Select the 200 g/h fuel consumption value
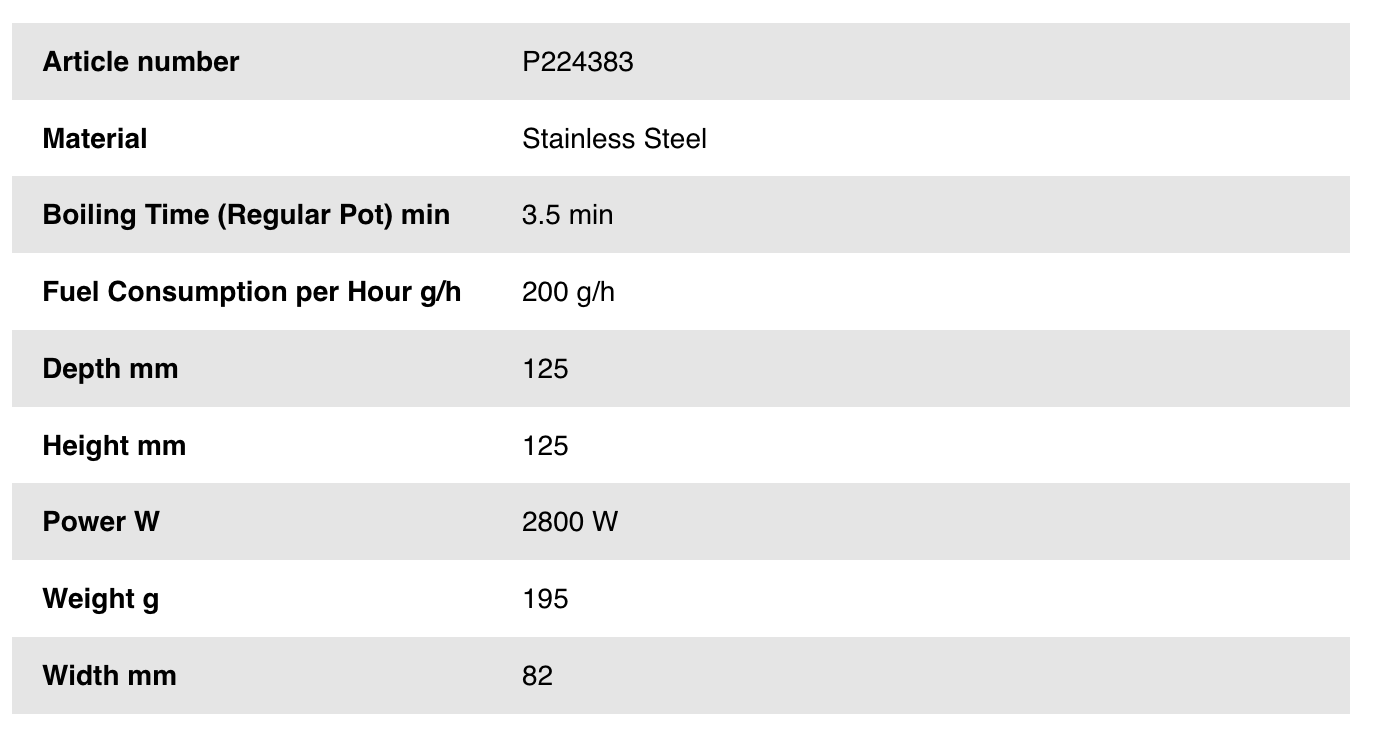Image resolution: width=1374 pixels, height=734 pixels. pyautogui.click(x=568, y=292)
